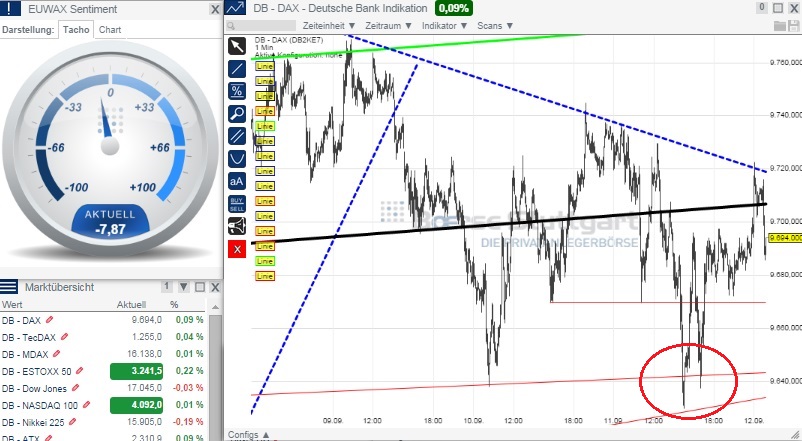Viewport: 802px width, 441px height.
Task: Open the Indikator dropdown
Action: (x=444, y=26)
